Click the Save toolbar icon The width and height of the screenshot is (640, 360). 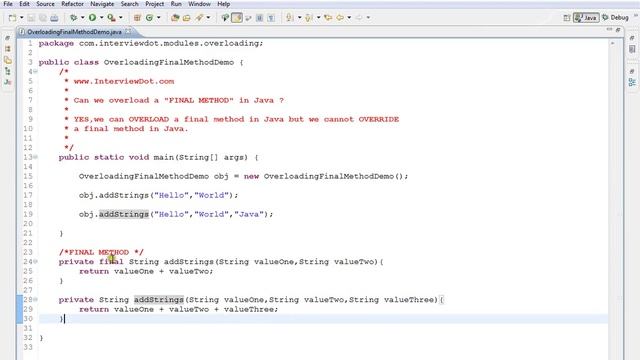pyautogui.click(x=31, y=18)
